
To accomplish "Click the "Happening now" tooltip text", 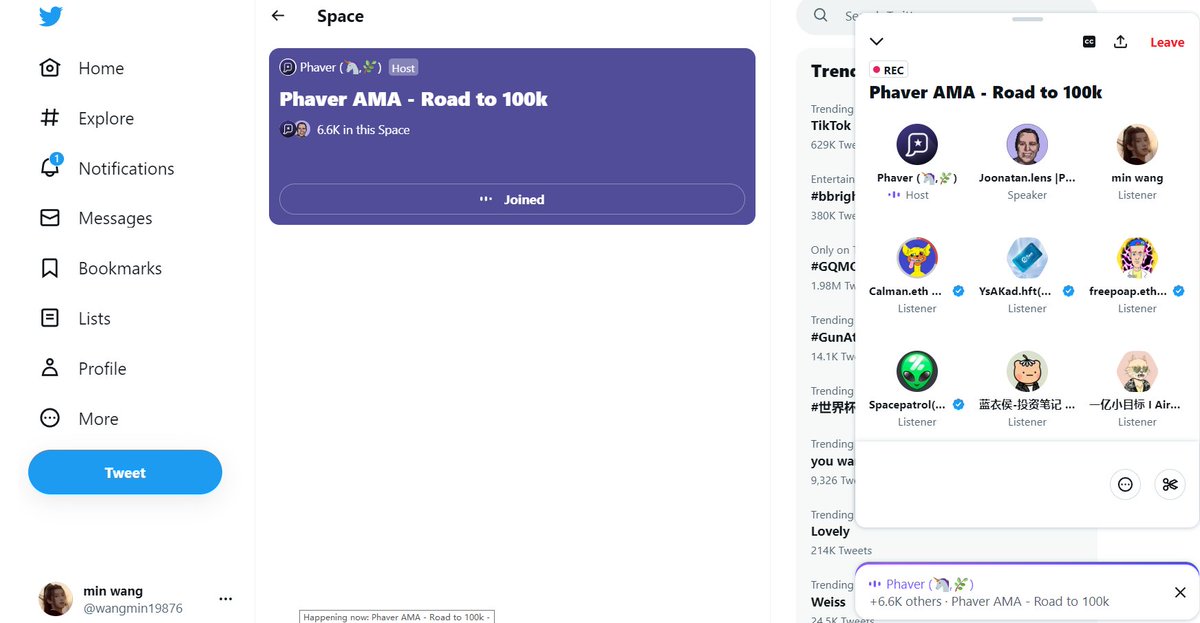I will 395,617.
